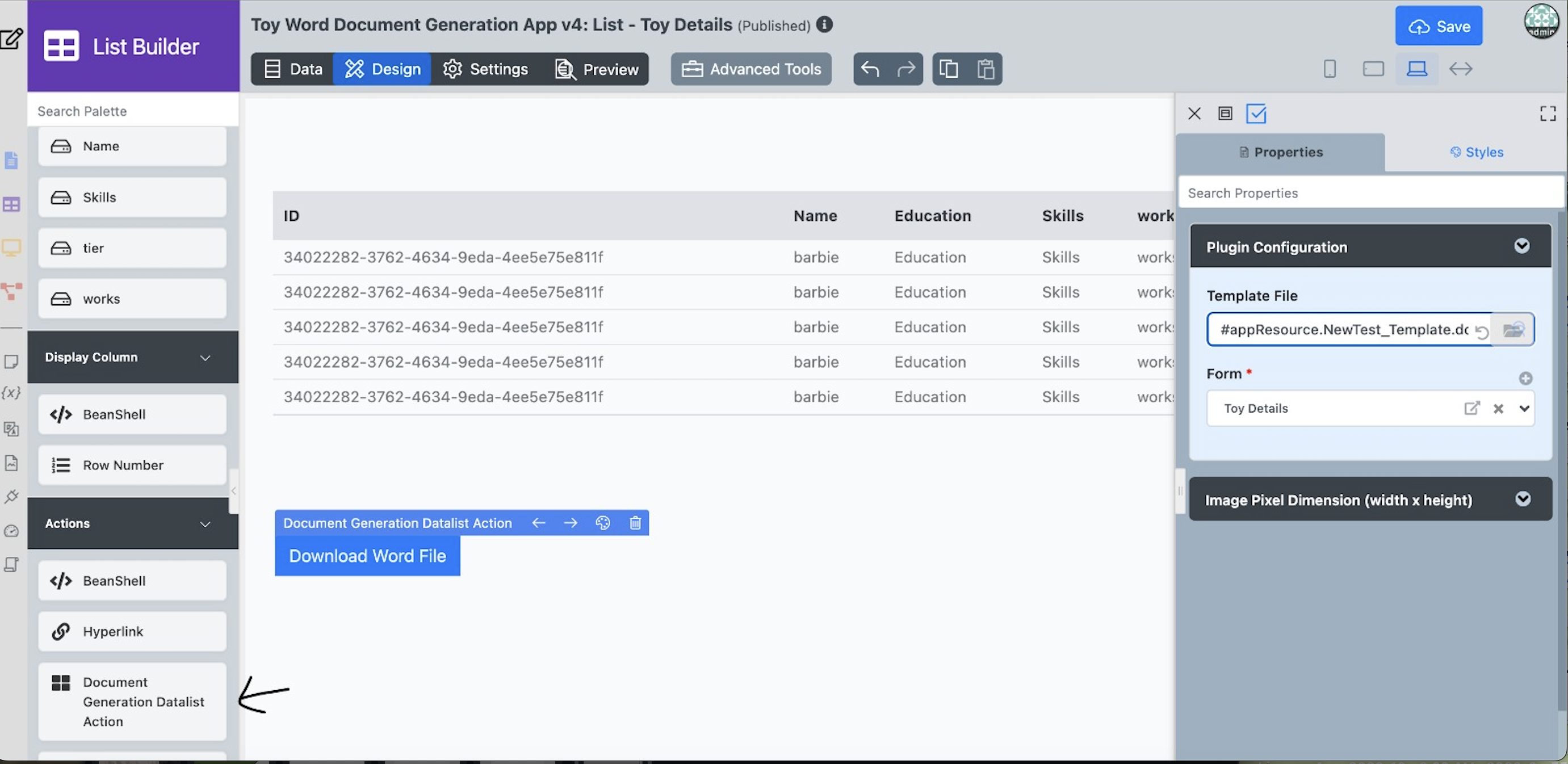
Task: Click the undo arrow icon in toolbar
Action: (870, 69)
